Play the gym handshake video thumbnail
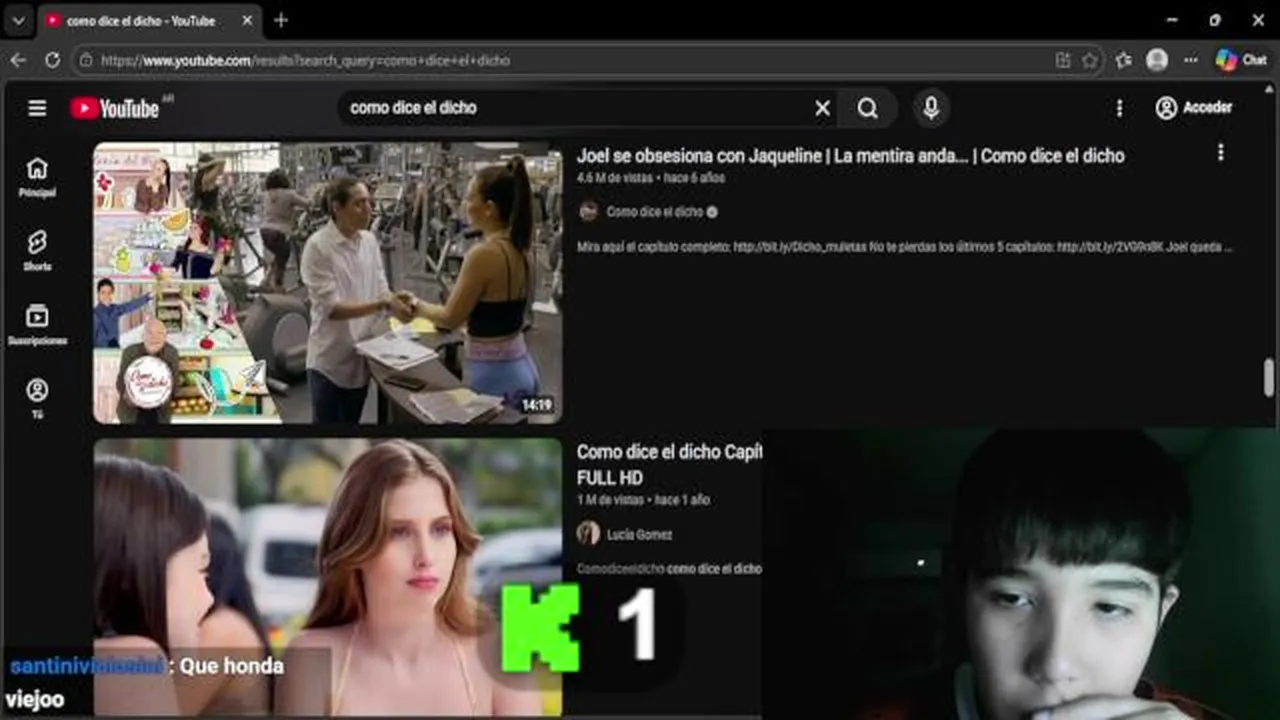Image resolution: width=1280 pixels, height=720 pixels. tap(328, 283)
